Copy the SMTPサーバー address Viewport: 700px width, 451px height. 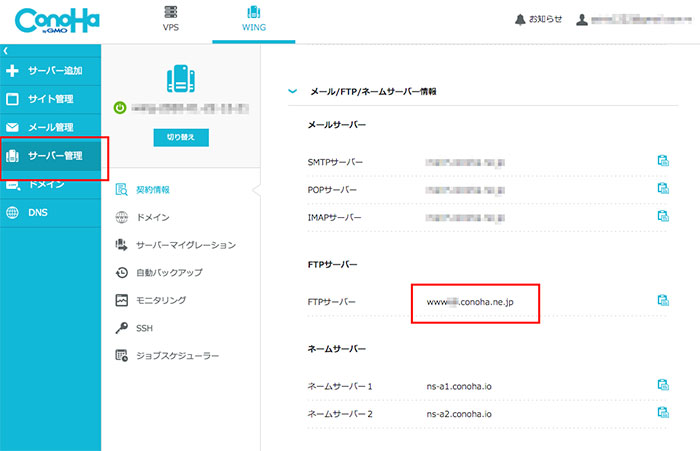(663, 161)
